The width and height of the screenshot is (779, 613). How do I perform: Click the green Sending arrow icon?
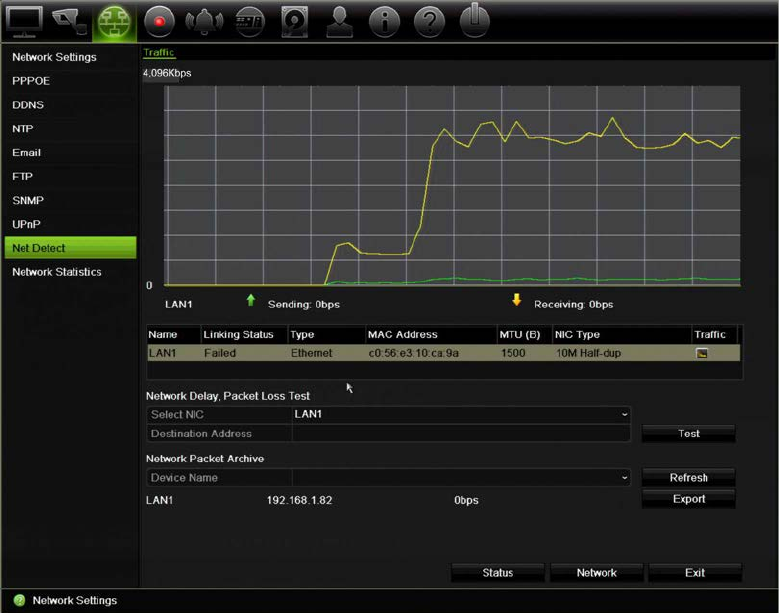pos(251,300)
